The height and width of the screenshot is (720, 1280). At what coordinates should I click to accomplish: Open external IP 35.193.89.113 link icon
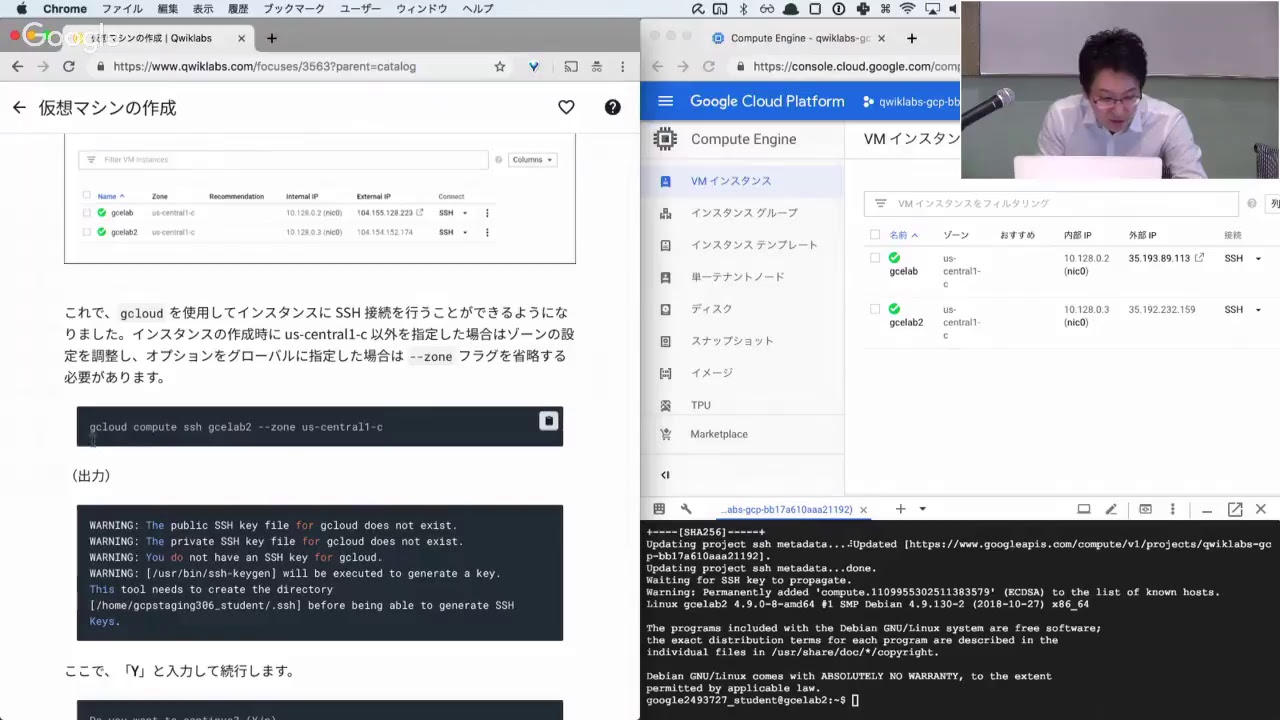(1199, 258)
